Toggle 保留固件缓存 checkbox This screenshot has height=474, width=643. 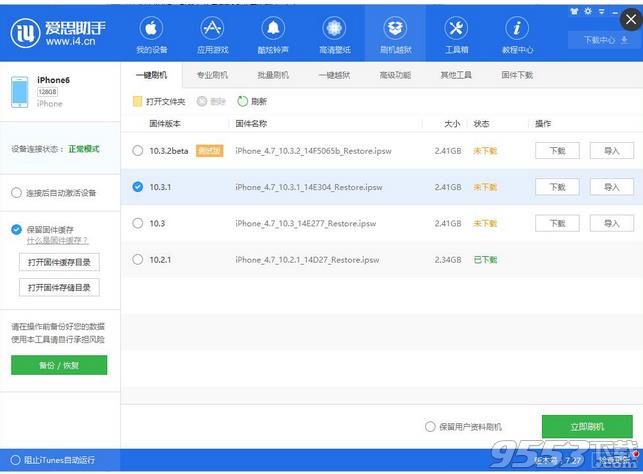16,229
